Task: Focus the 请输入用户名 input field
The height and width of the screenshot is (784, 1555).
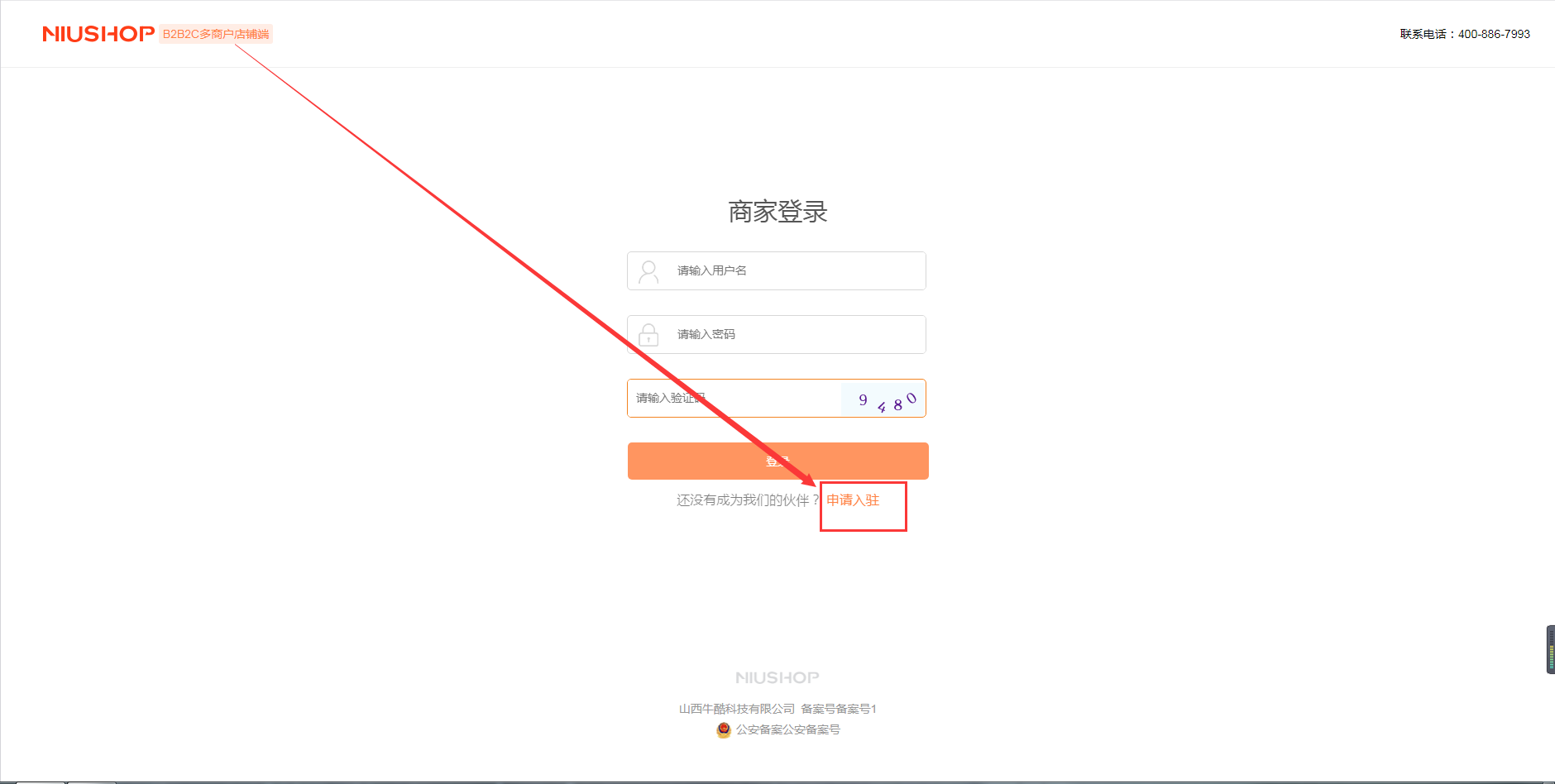Action: tap(777, 270)
